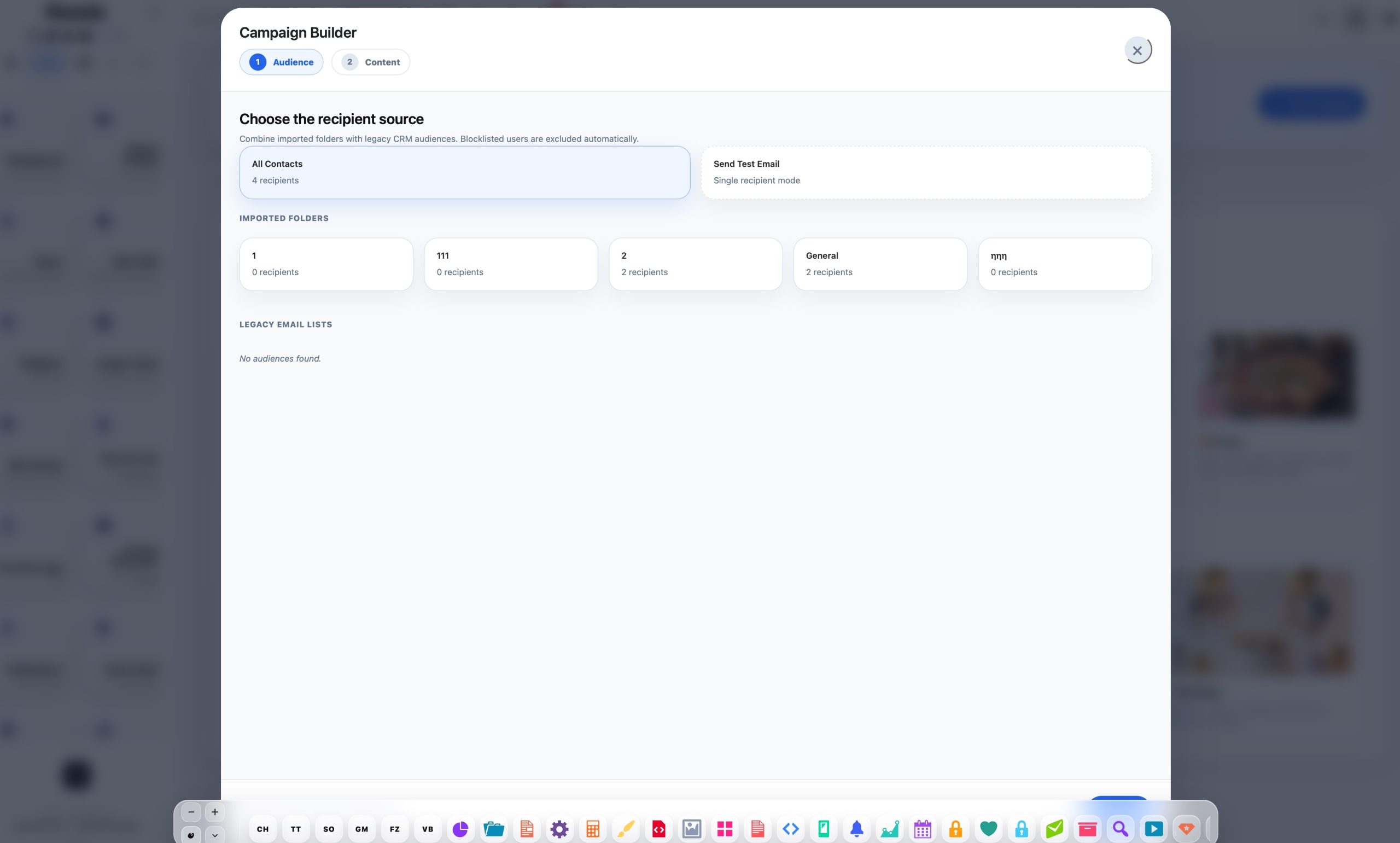The image size is (1400, 843).
Task: Open the teal growth chart dock icon
Action: point(890,829)
